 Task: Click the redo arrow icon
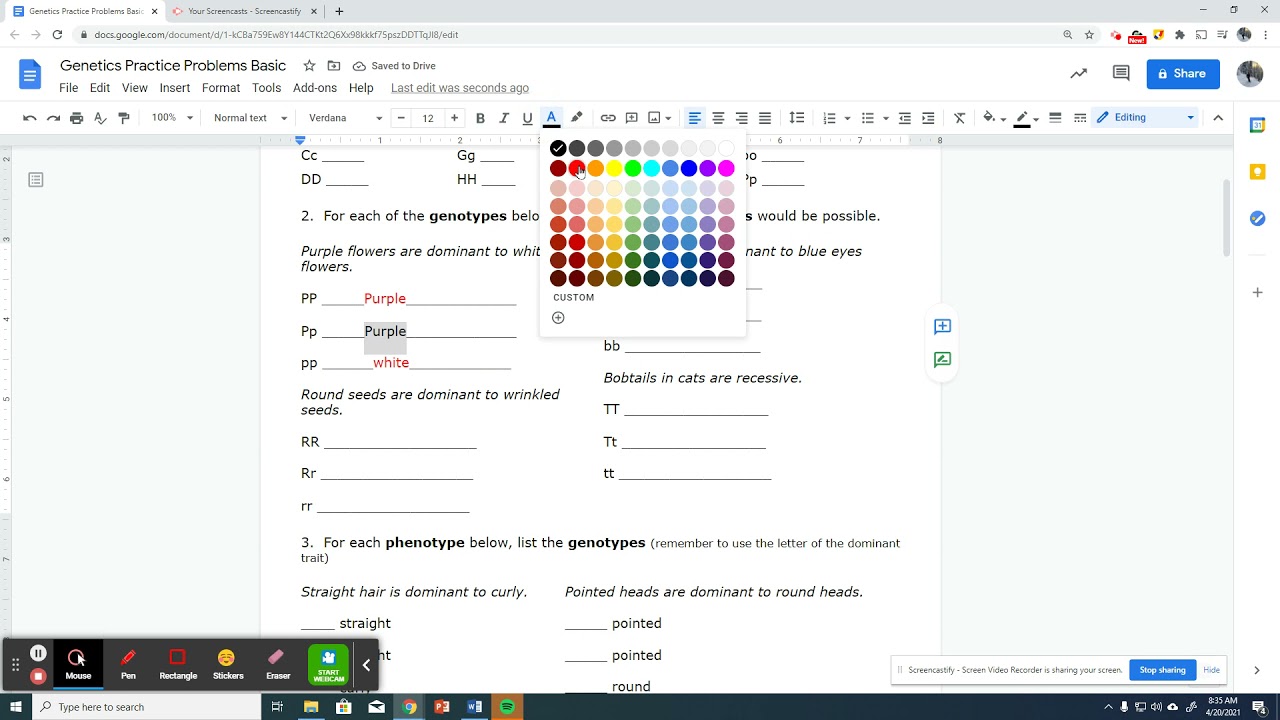(53, 118)
